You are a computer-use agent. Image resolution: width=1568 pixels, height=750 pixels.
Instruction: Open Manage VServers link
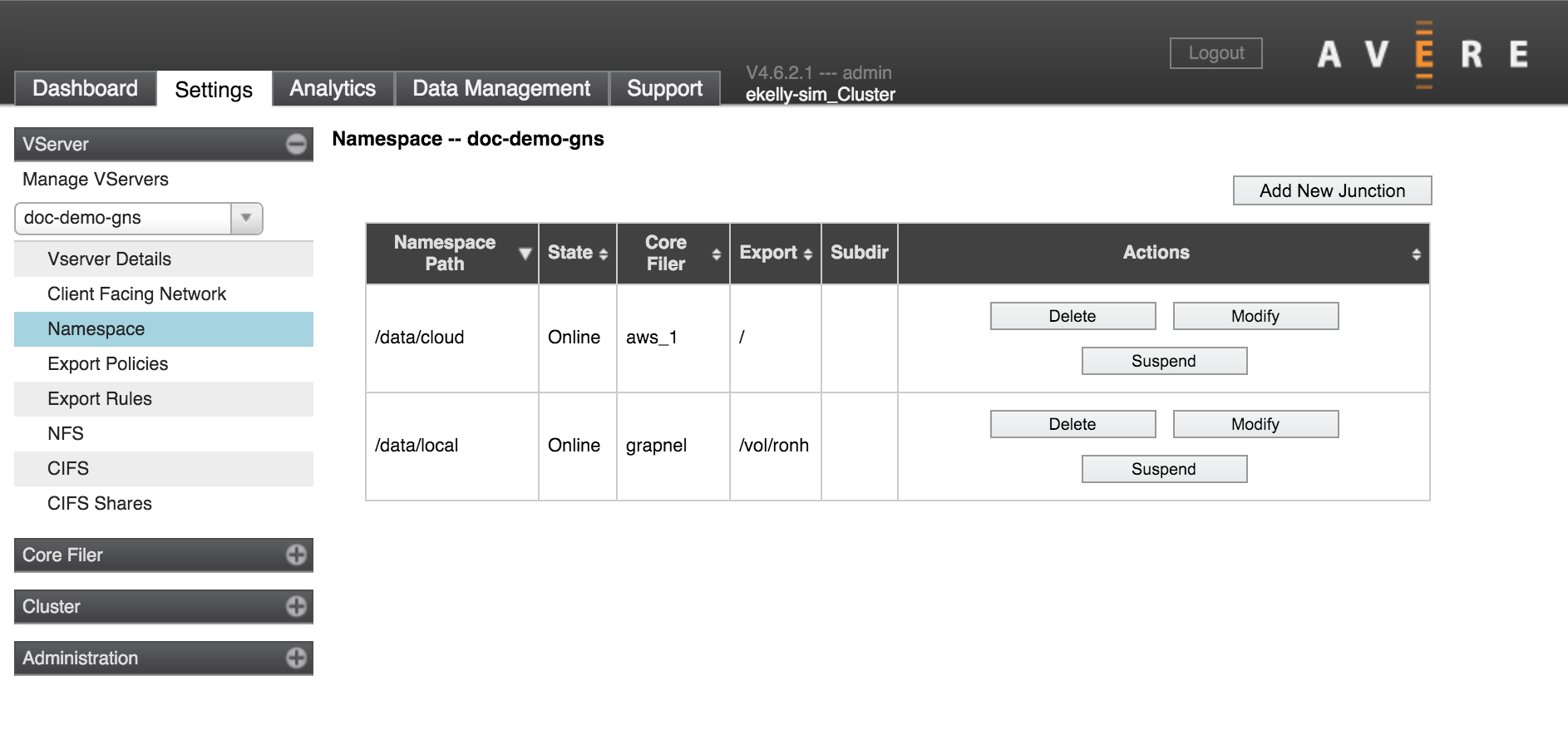tap(96, 180)
